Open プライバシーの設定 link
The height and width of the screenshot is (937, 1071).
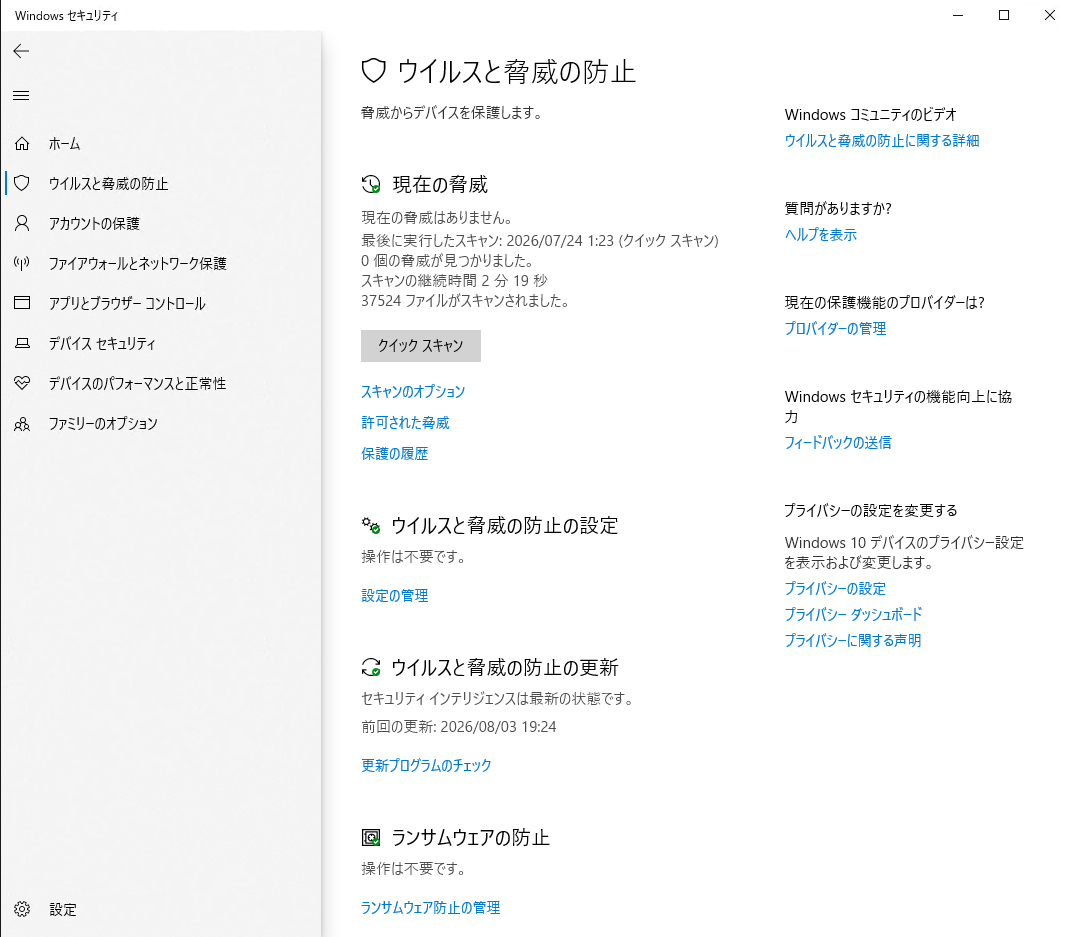pos(835,589)
